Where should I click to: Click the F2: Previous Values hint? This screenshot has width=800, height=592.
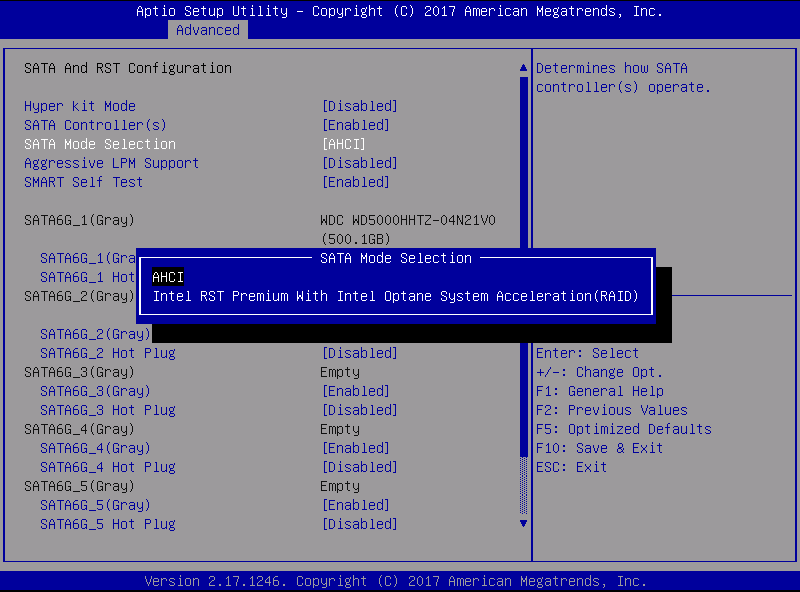pyautogui.click(x=612, y=410)
